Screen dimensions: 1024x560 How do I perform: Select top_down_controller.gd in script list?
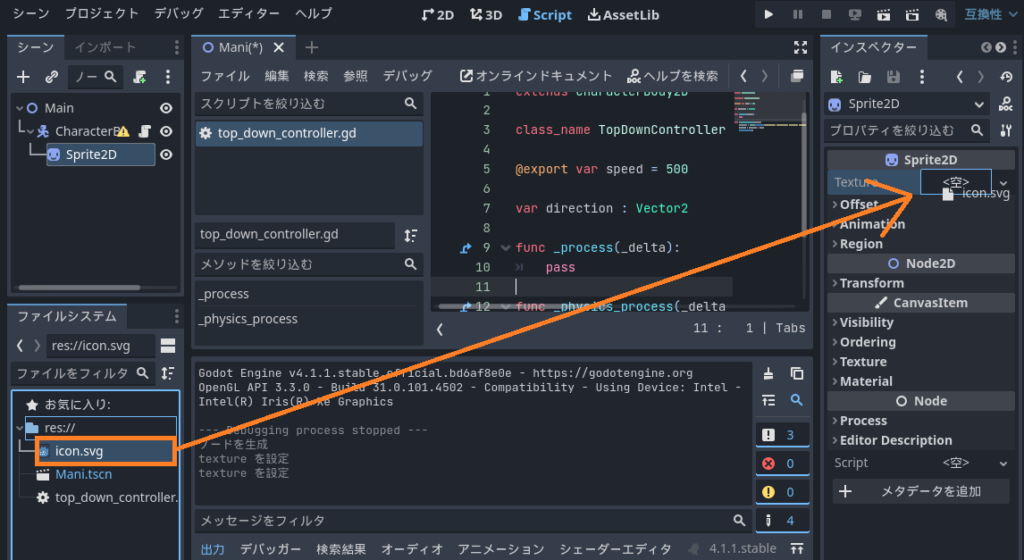click(x=309, y=133)
